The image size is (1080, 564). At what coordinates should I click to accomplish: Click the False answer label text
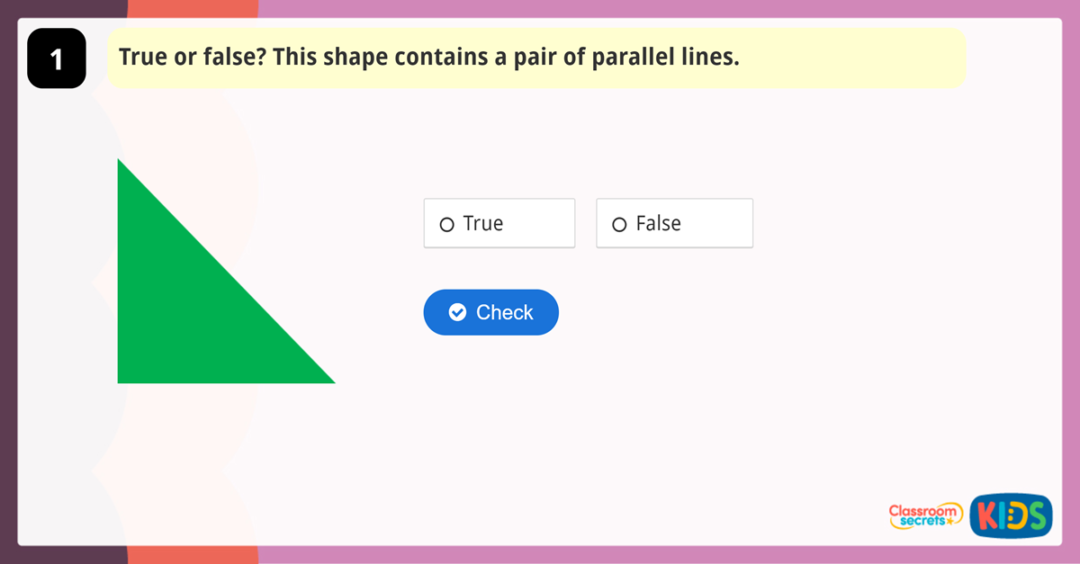[x=658, y=224]
